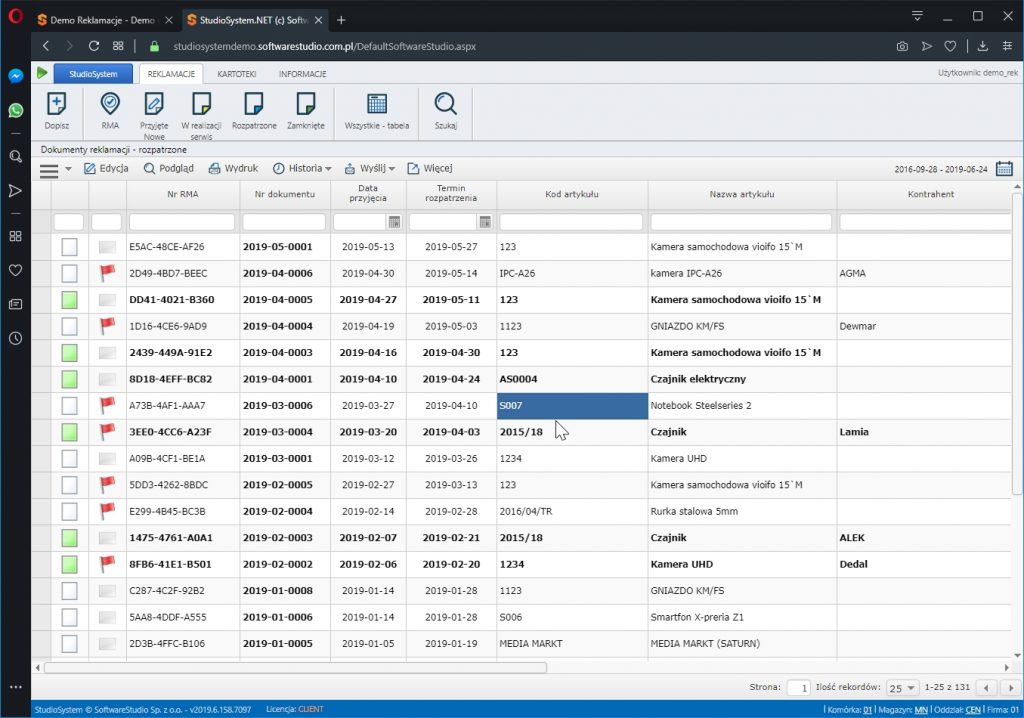
Task: Click the Nr RMA filter field
Action: tap(182, 222)
